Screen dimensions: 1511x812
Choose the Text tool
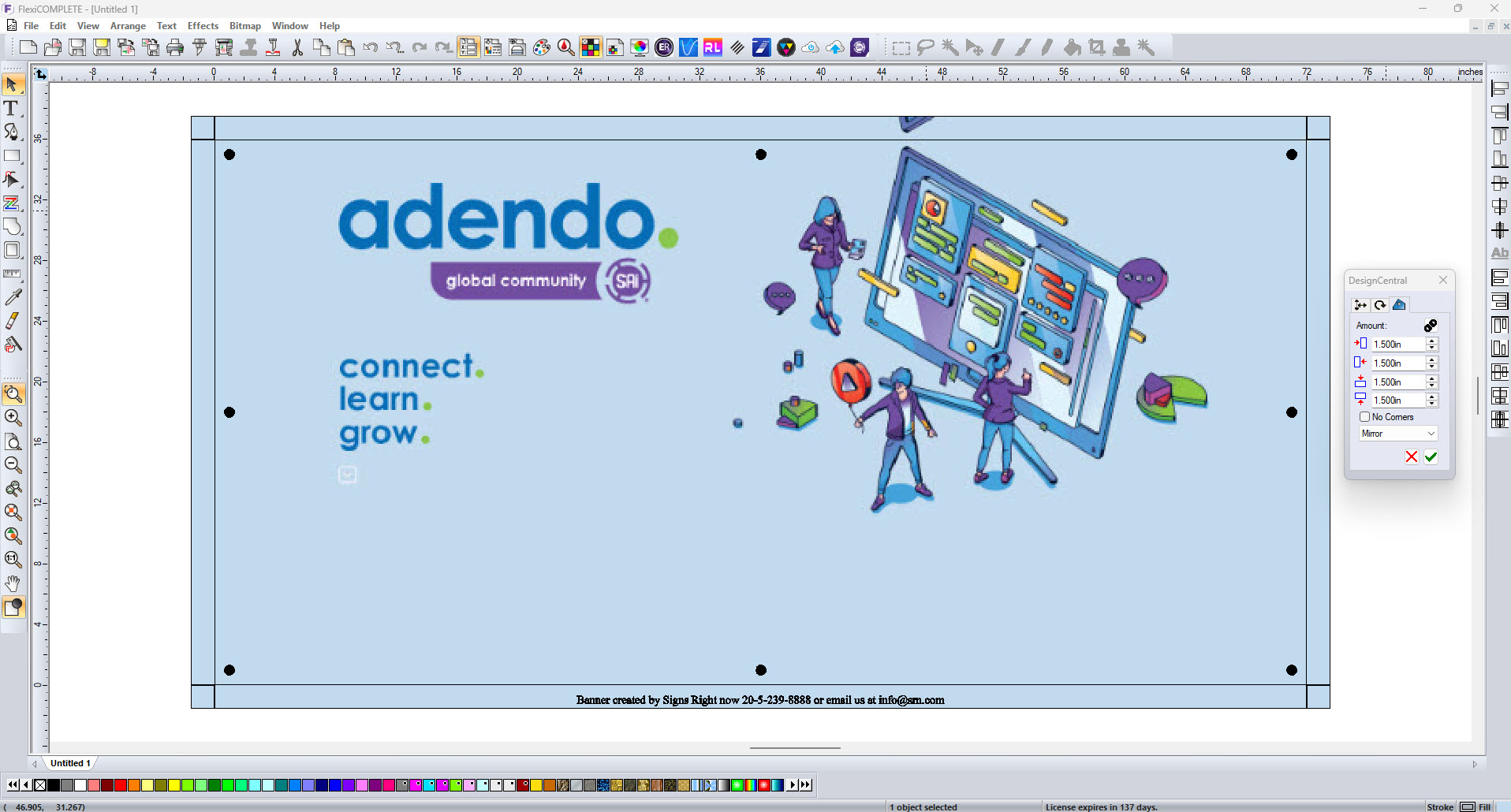(12, 108)
